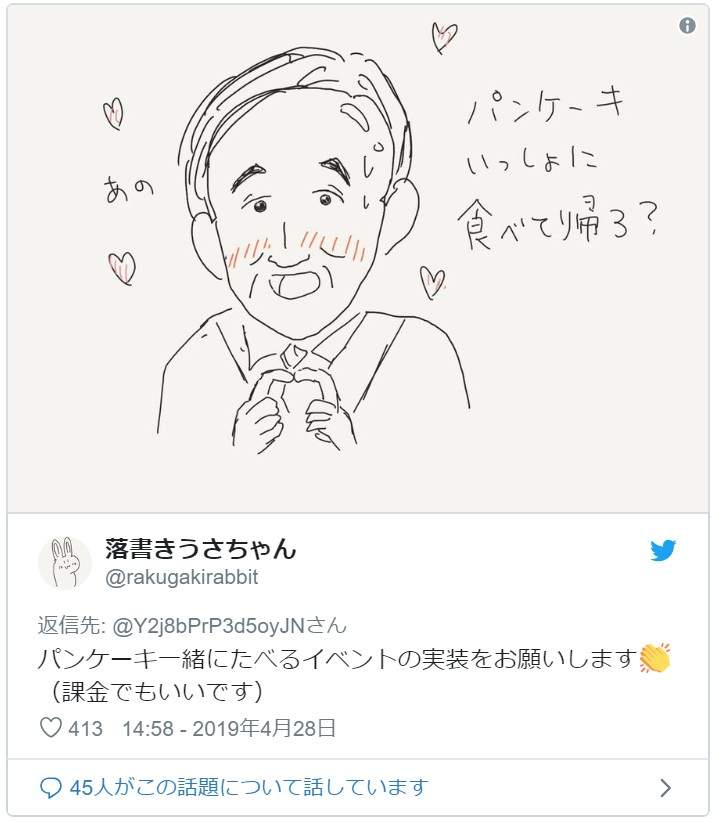Click the 413 like count
716x822 pixels.
coord(86,728)
